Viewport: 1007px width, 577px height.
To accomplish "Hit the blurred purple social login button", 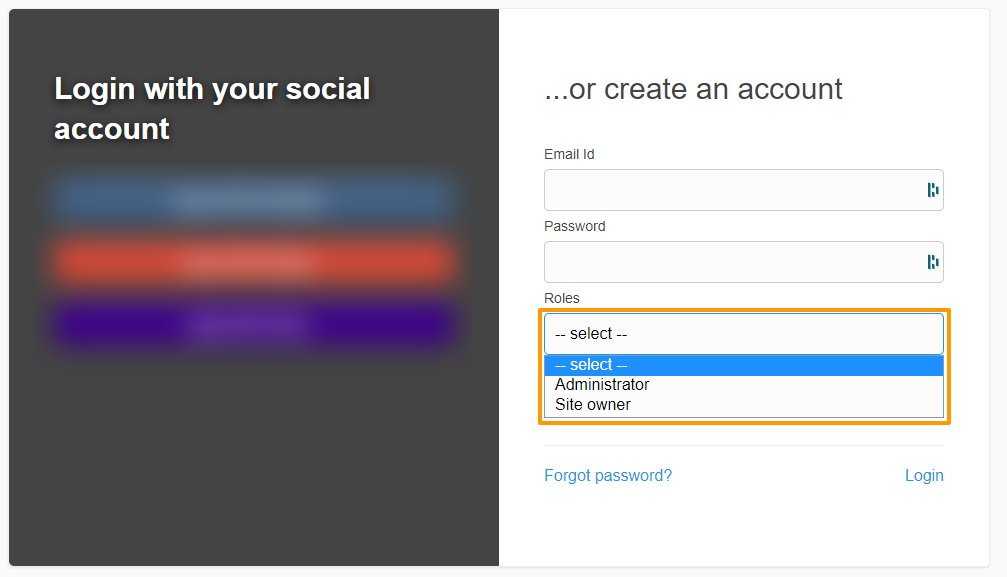I will 254,325.
